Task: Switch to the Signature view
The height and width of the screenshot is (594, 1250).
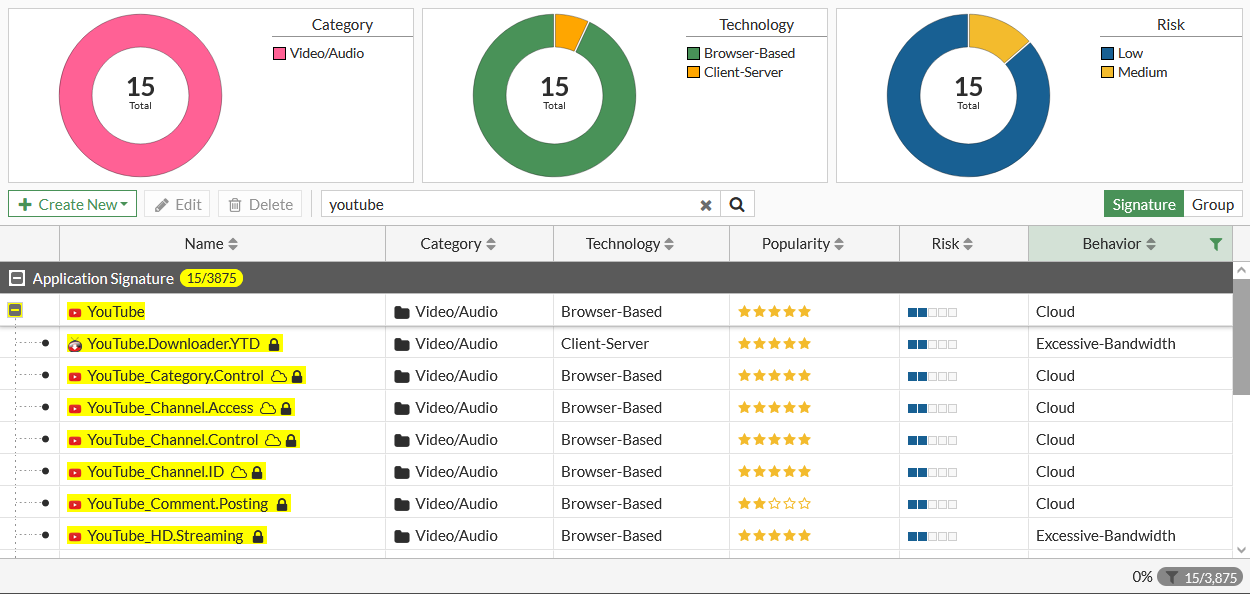Action: (1144, 204)
